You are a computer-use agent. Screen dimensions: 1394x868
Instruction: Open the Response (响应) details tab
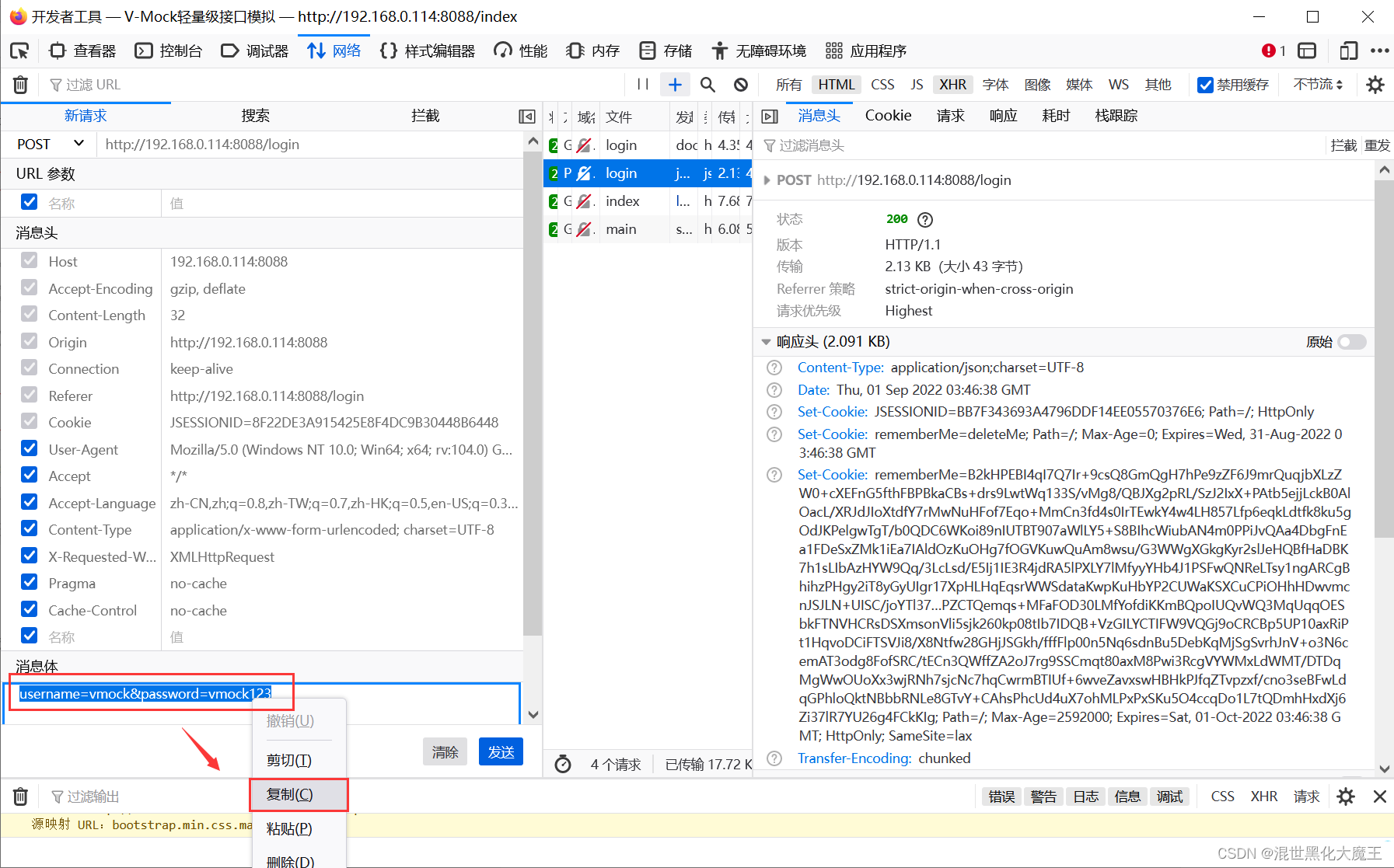[x=1003, y=116]
